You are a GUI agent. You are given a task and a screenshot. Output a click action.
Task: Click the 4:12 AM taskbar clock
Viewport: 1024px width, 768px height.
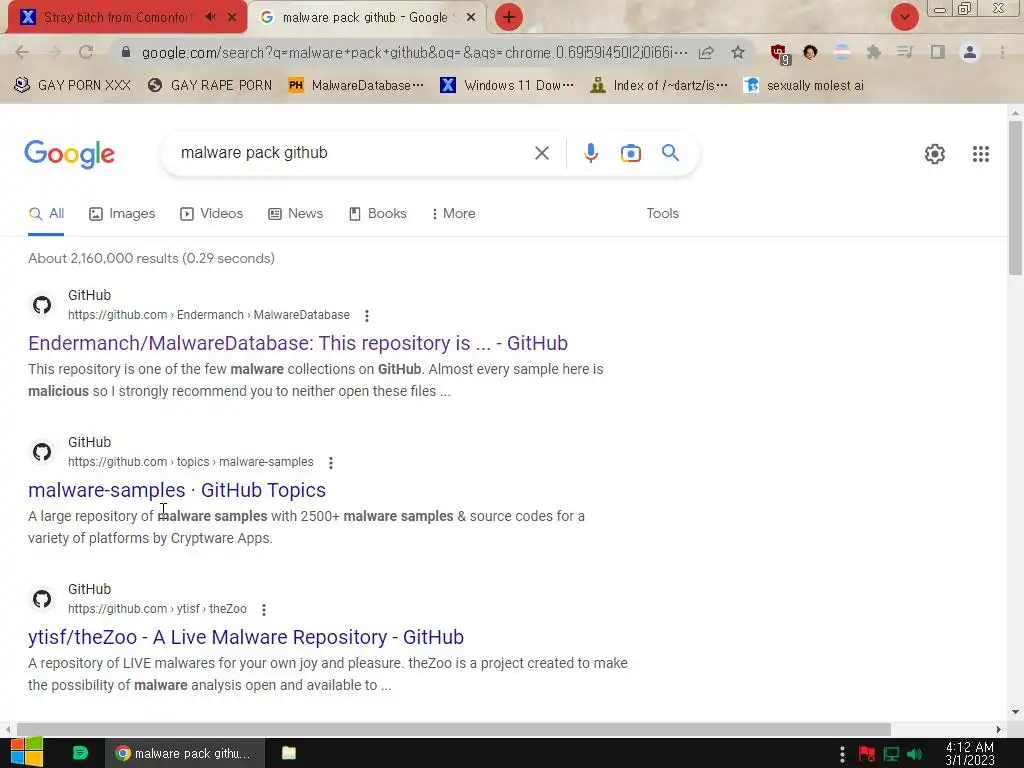[970, 754]
